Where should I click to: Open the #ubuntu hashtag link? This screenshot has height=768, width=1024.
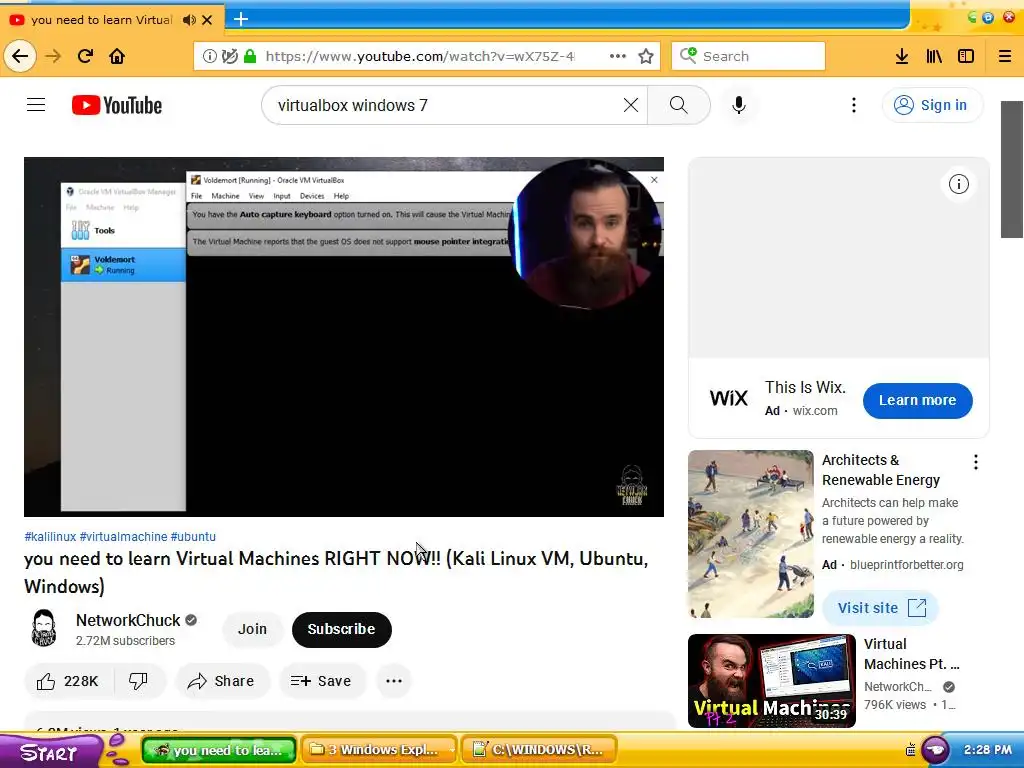click(193, 537)
